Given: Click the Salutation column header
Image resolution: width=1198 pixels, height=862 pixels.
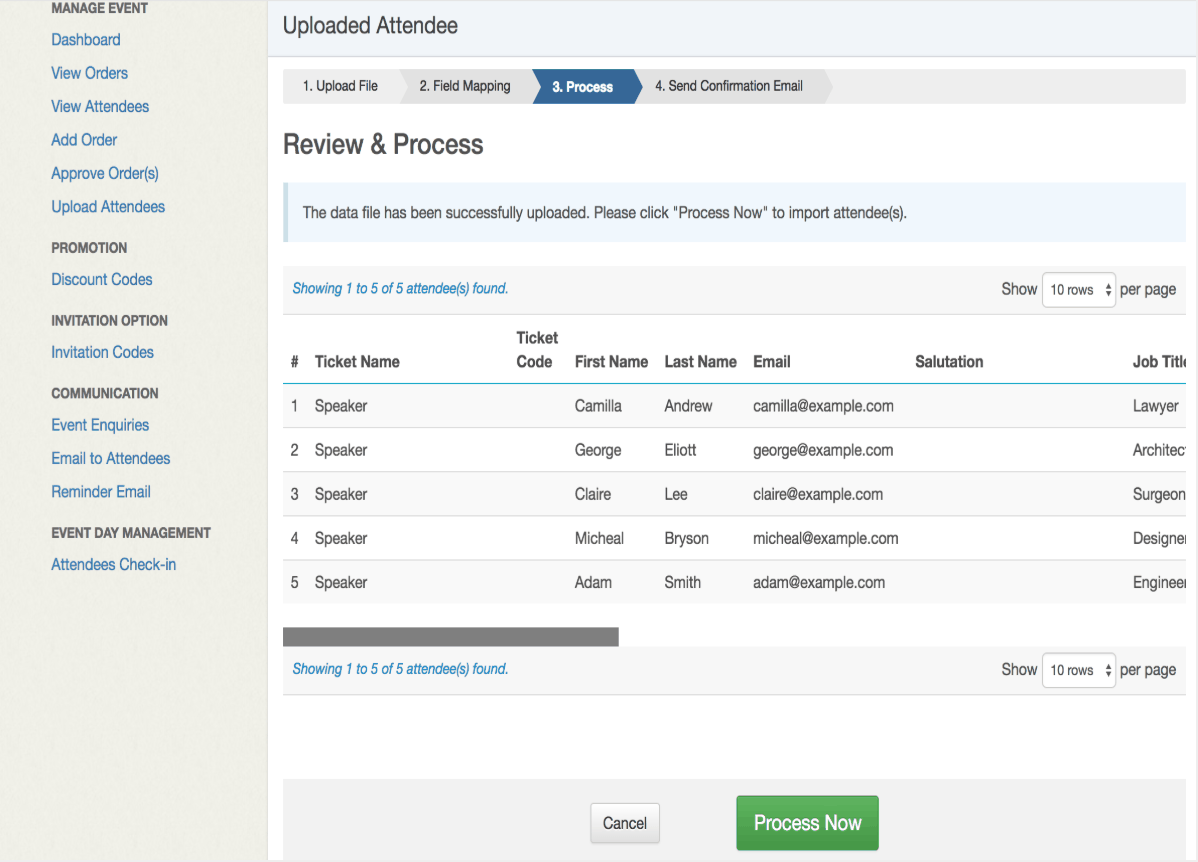Looking at the screenshot, I should (949, 361).
